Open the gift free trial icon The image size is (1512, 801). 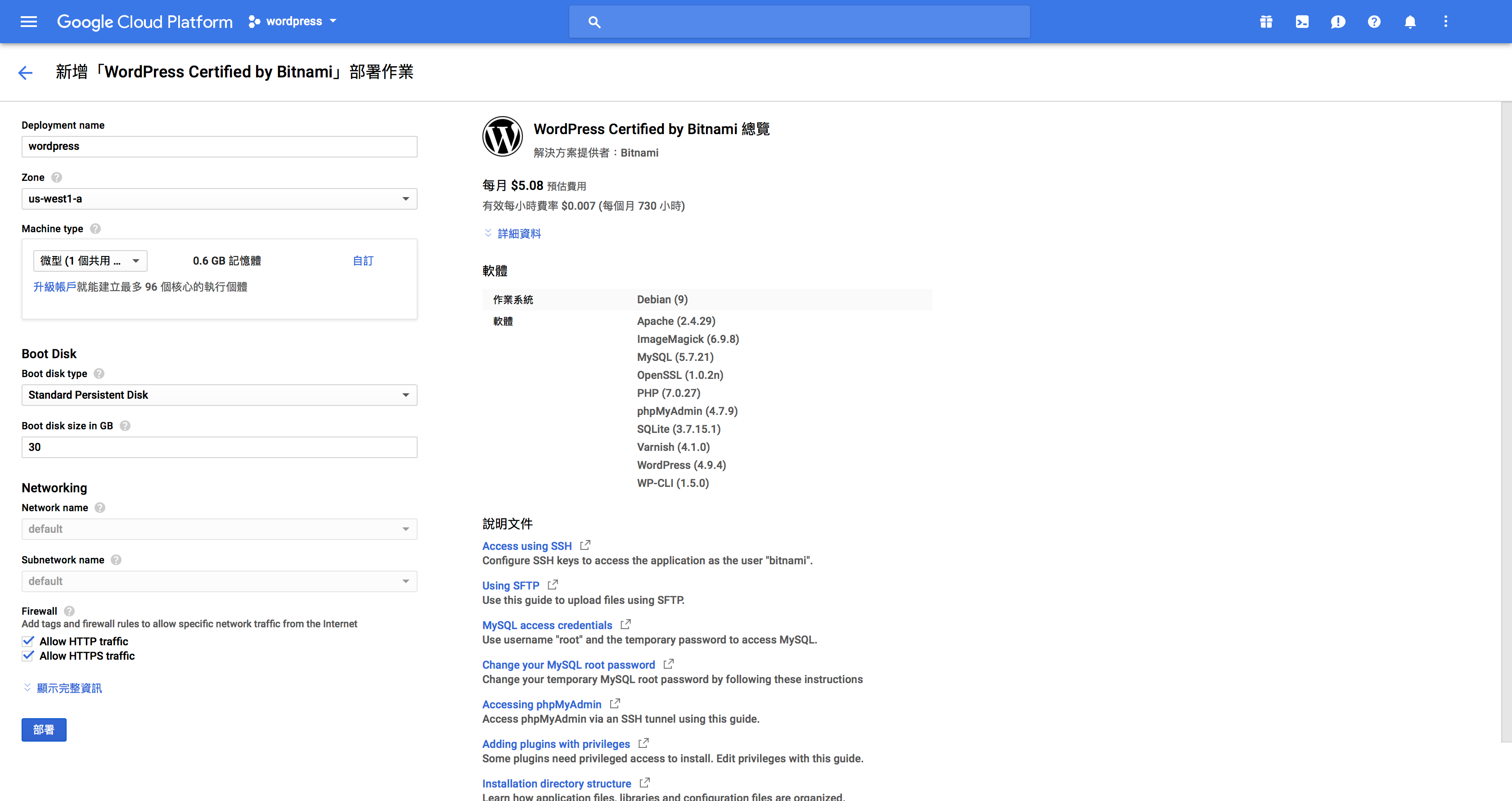(x=1266, y=22)
